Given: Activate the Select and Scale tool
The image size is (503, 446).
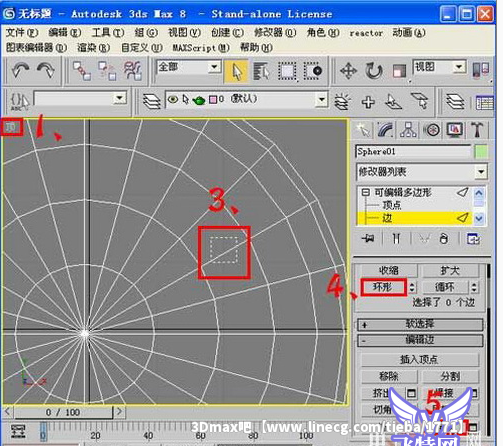Looking at the screenshot, I should (x=399, y=71).
